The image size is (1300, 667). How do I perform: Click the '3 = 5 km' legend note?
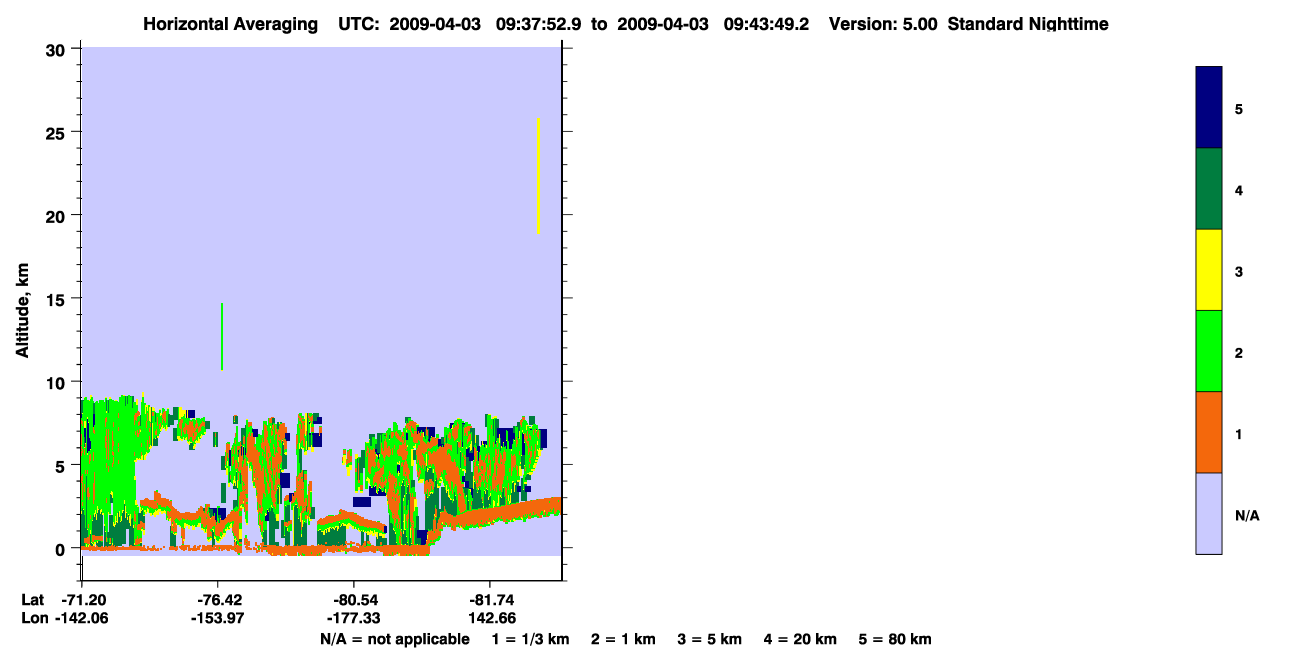(710, 639)
